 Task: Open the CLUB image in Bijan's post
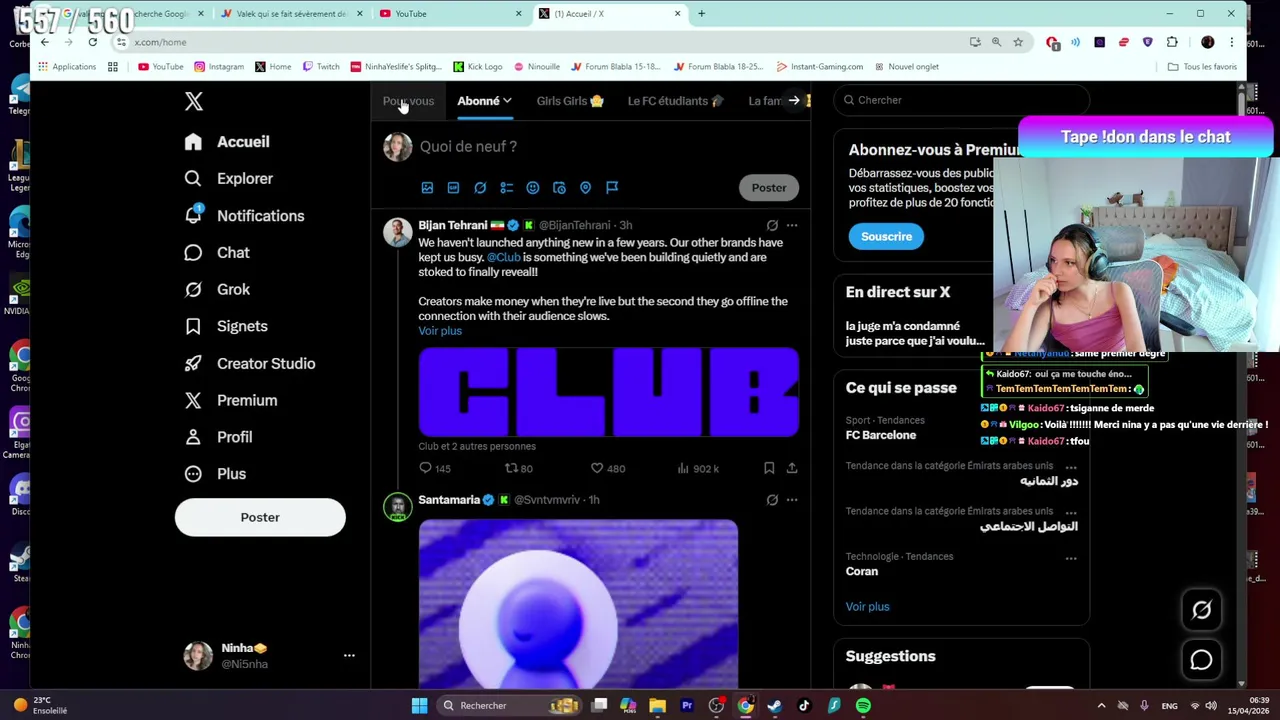point(608,392)
